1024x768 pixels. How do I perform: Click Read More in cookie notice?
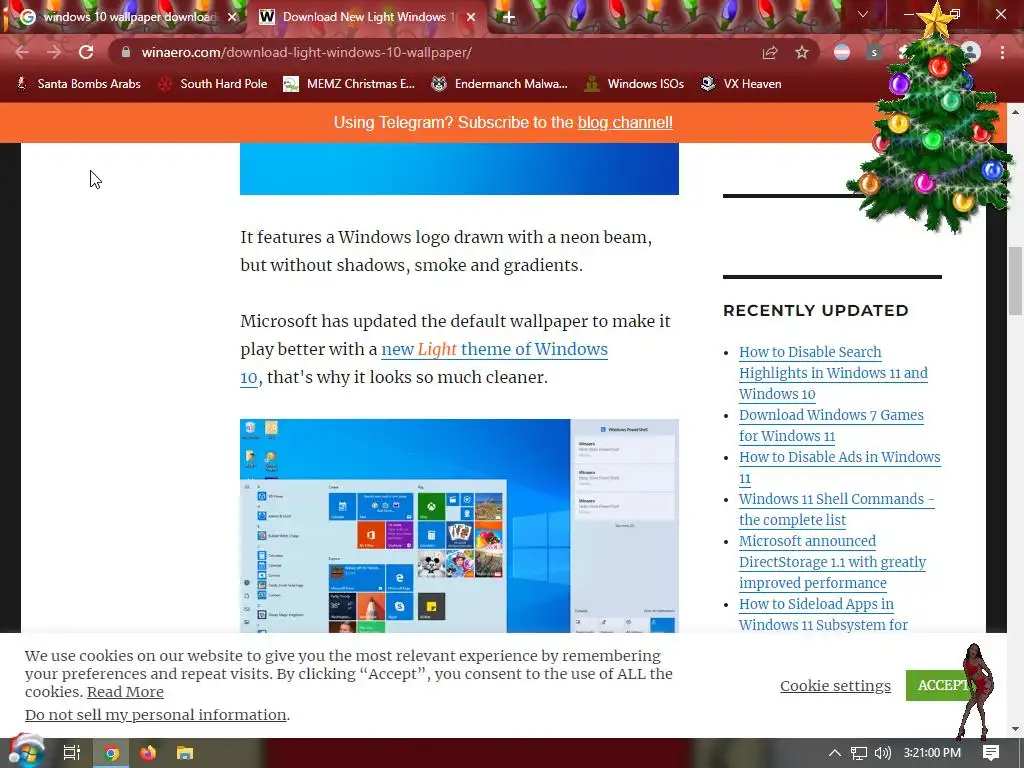coord(125,692)
